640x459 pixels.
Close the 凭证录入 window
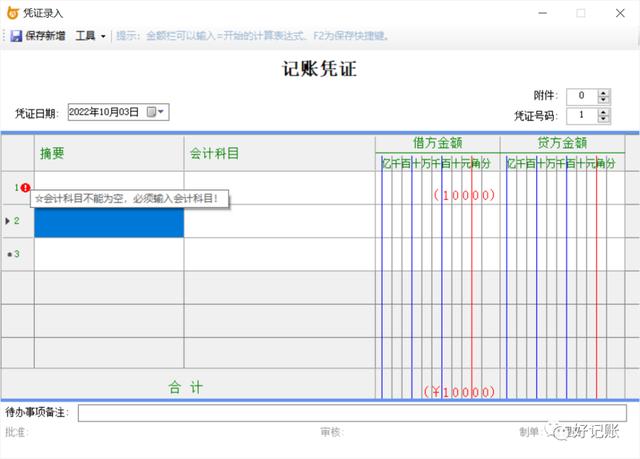620,13
